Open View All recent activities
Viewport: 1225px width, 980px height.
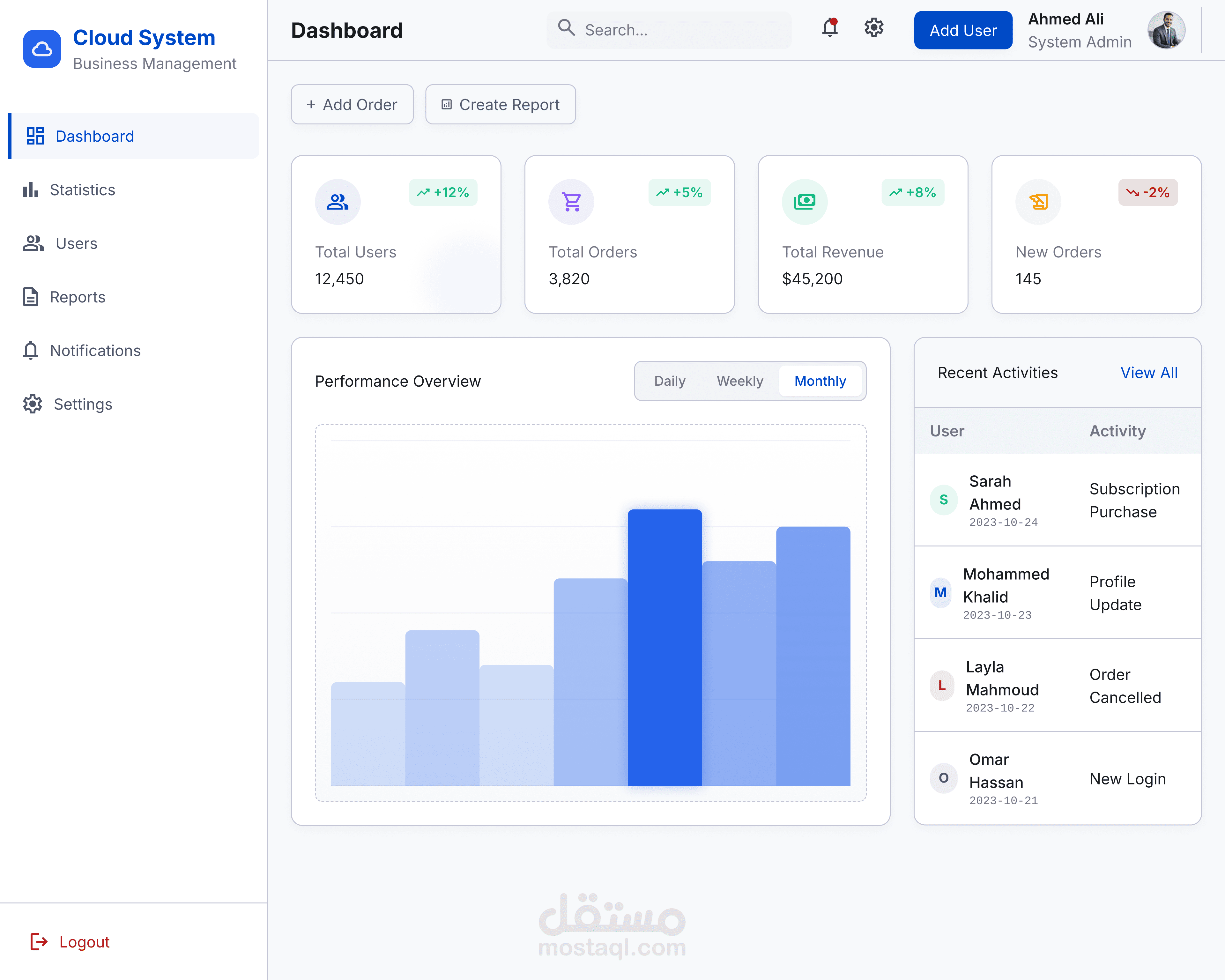[1149, 373]
